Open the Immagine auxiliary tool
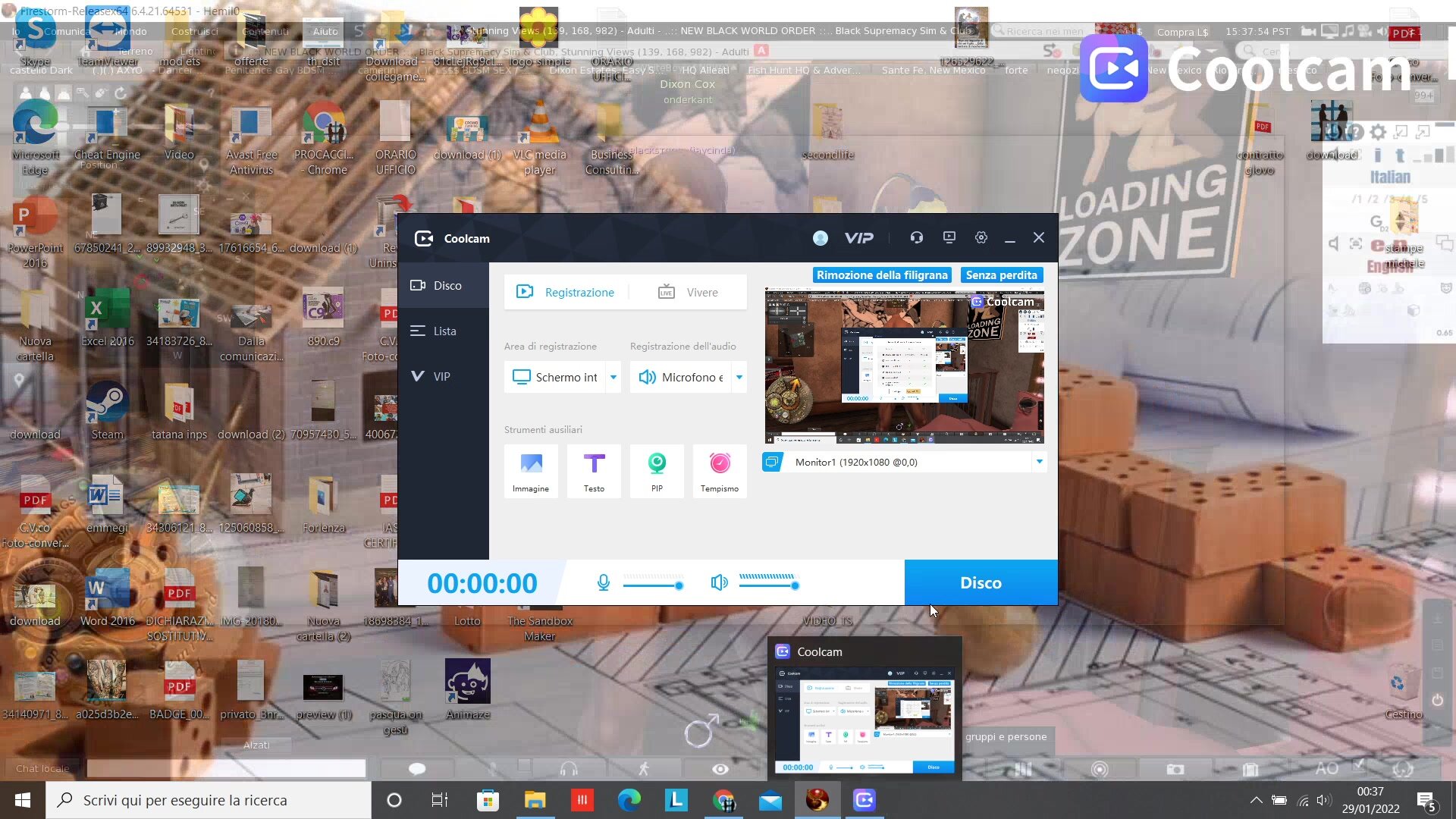Screen dimensions: 1456x819 coord(531,470)
